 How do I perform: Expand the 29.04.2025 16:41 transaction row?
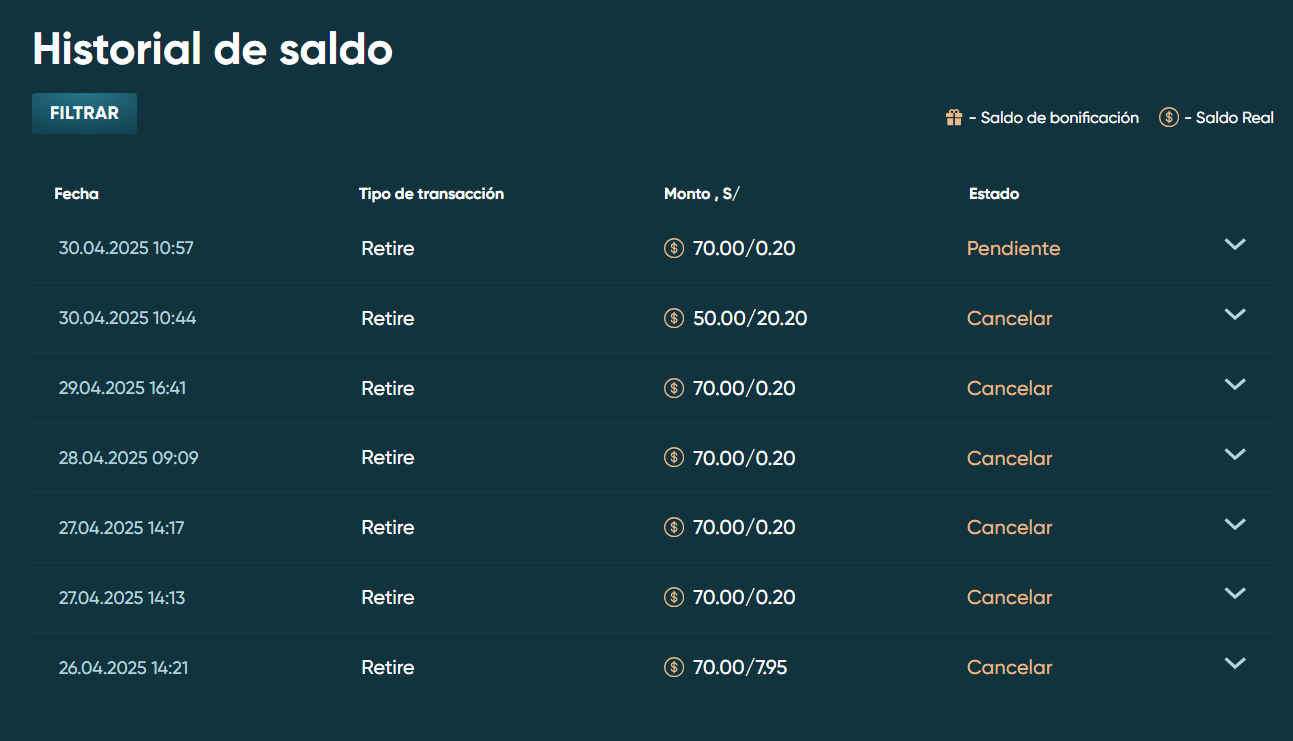point(1235,384)
